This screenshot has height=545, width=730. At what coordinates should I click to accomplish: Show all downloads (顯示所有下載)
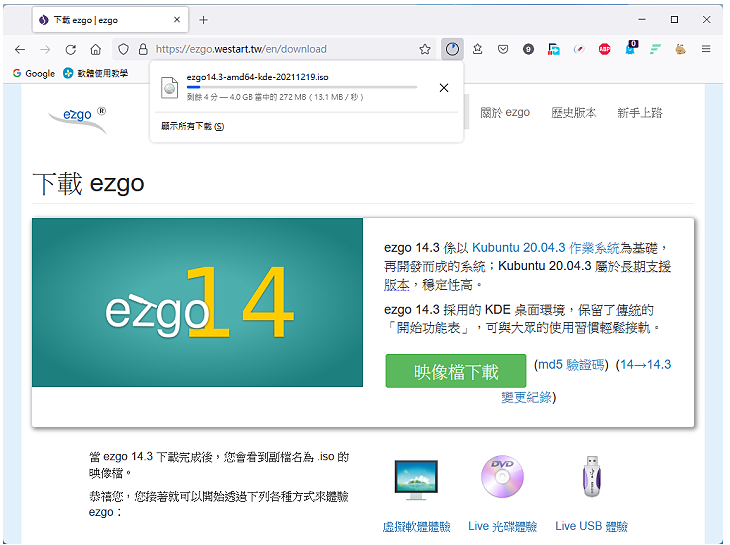[192, 126]
